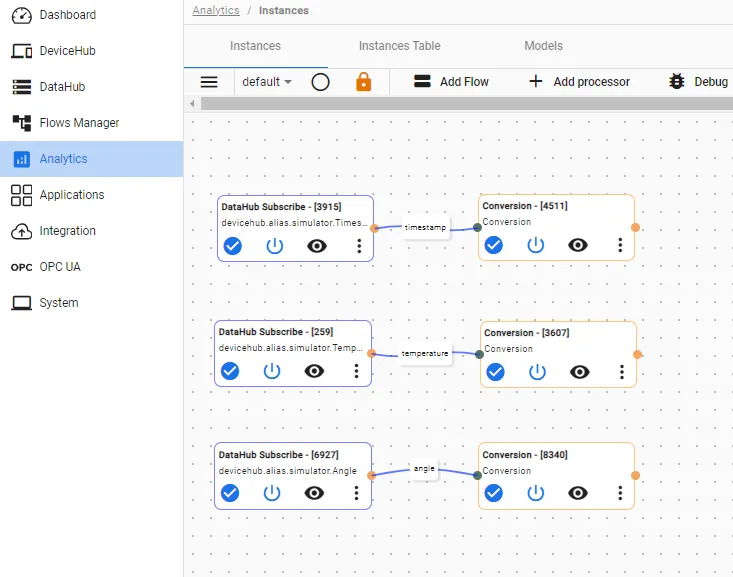Click the Flows Manager icon
This screenshot has height=577, width=733.
click(22, 123)
